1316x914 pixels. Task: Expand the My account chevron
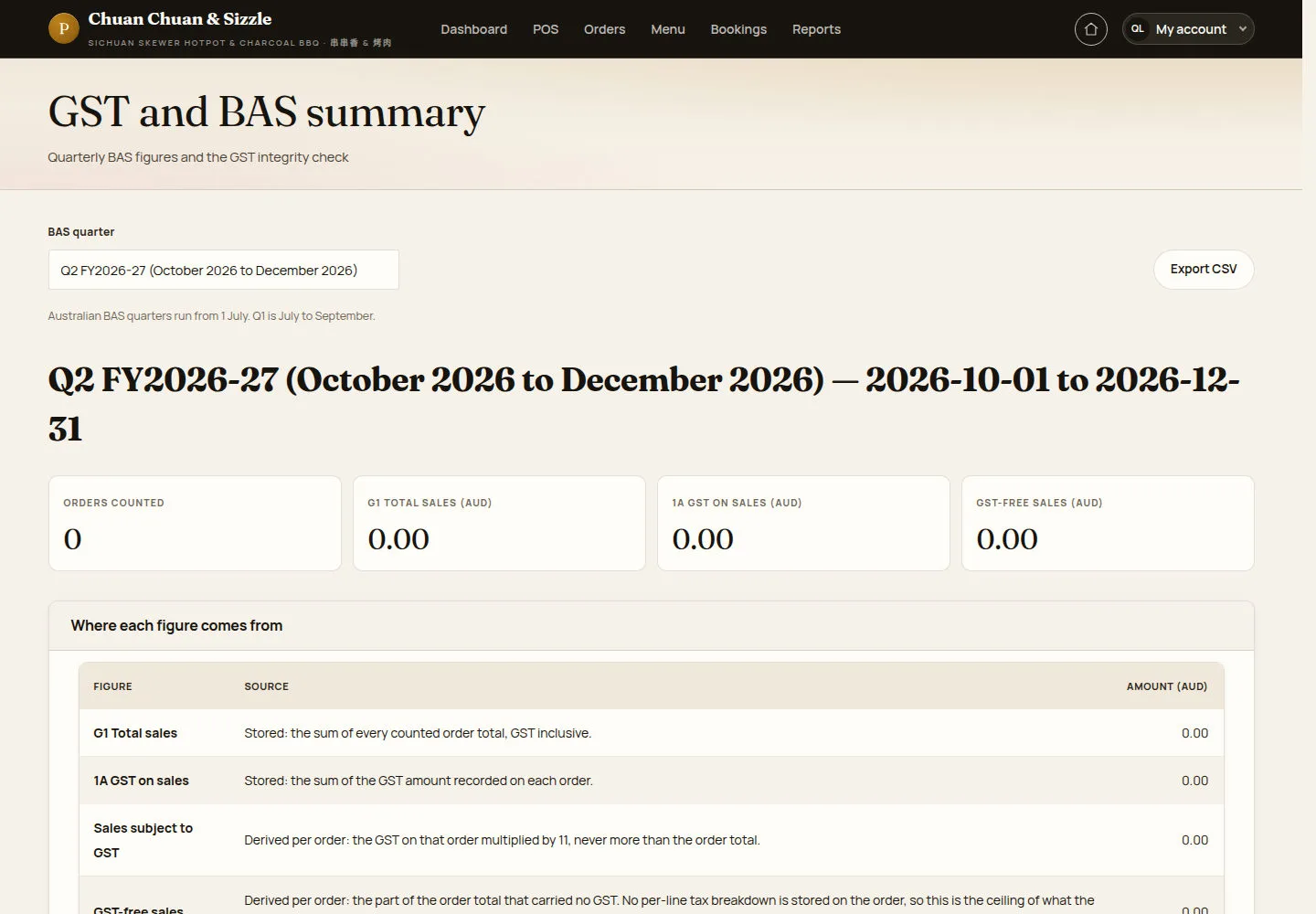pyautogui.click(x=1242, y=29)
